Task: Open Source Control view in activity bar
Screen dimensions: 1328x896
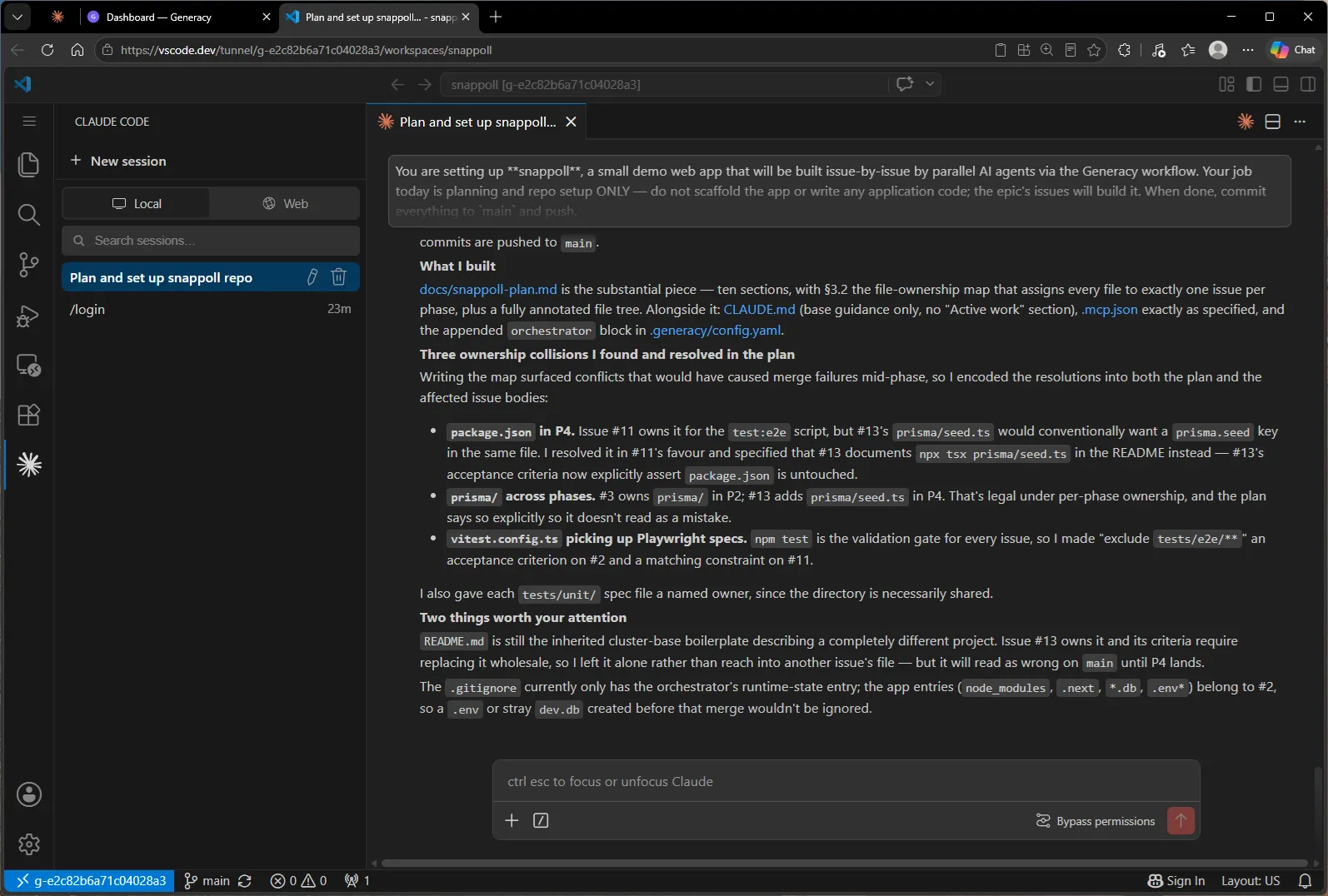Action: click(x=28, y=265)
